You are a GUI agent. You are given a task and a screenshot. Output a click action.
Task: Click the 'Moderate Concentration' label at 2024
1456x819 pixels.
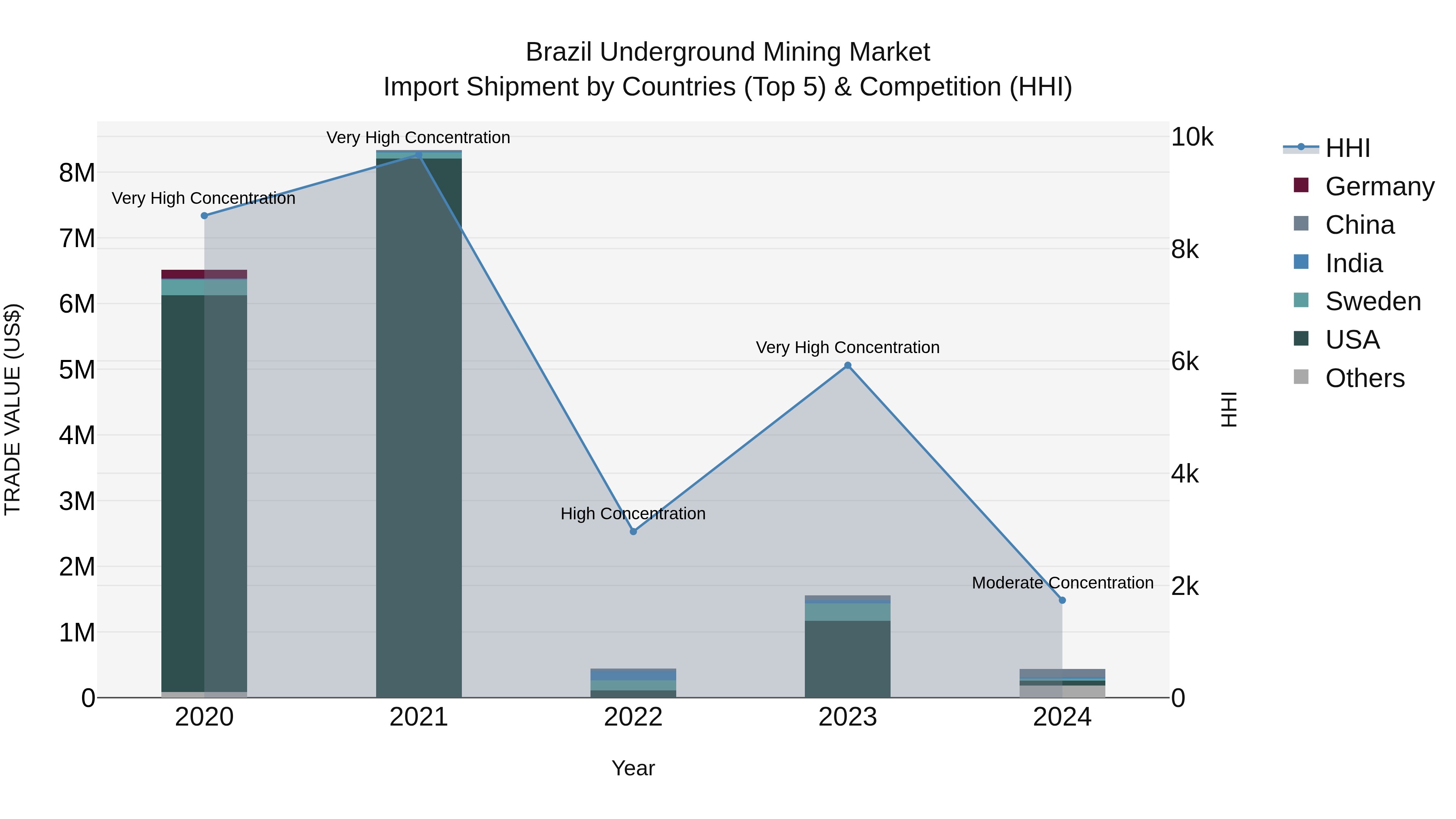click(1062, 583)
